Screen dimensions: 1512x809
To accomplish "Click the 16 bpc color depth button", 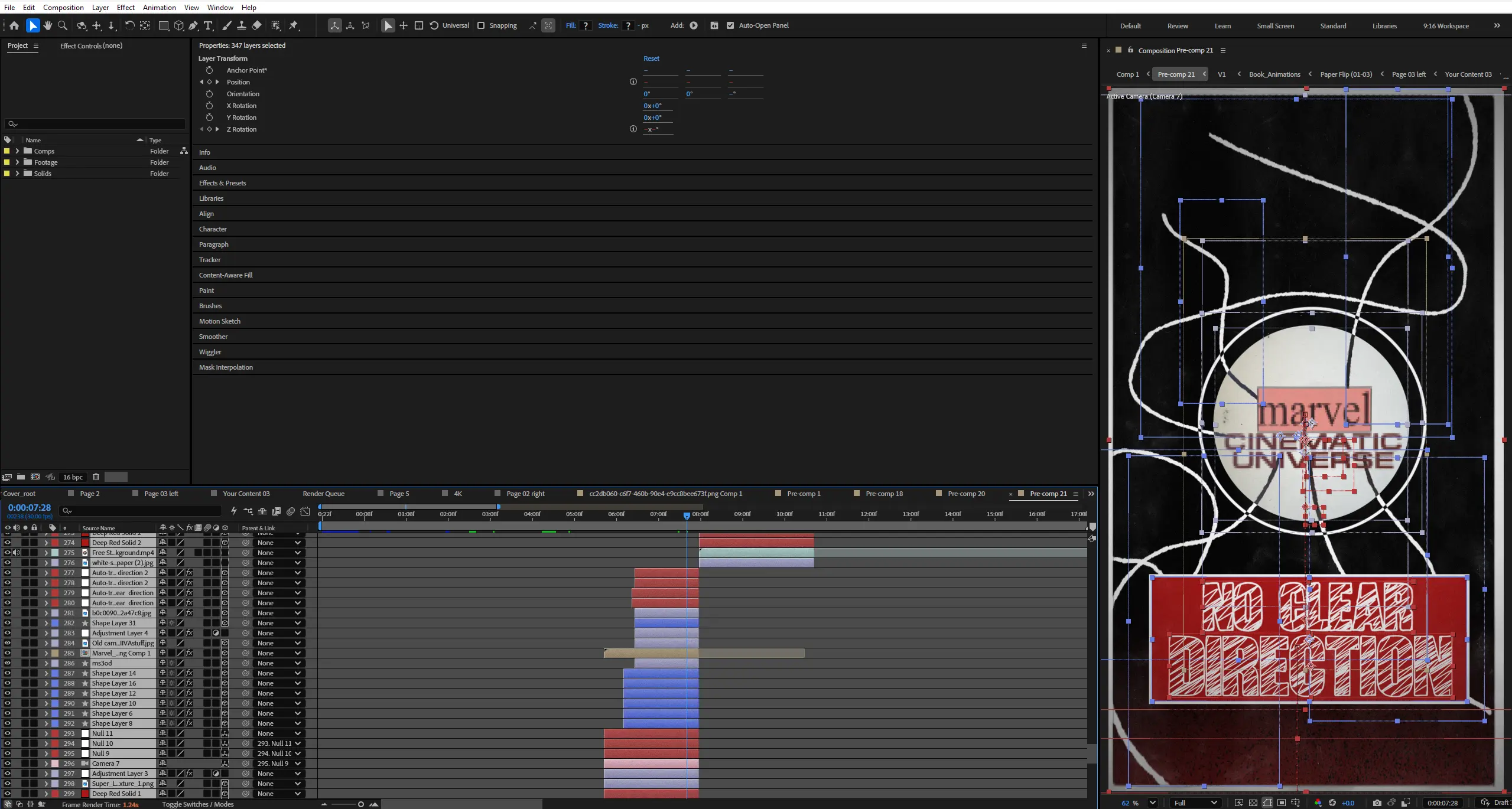I will coord(73,477).
